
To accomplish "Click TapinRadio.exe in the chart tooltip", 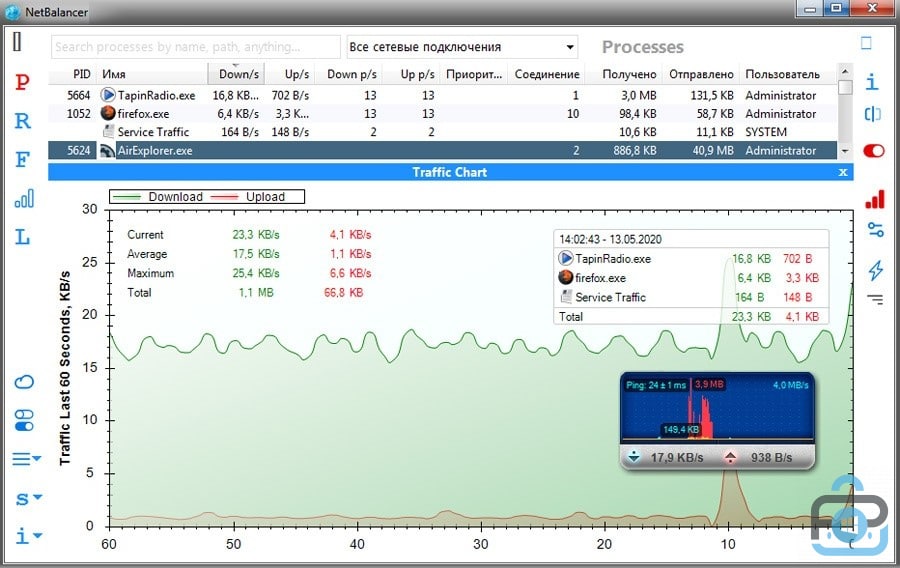I will click(612, 259).
